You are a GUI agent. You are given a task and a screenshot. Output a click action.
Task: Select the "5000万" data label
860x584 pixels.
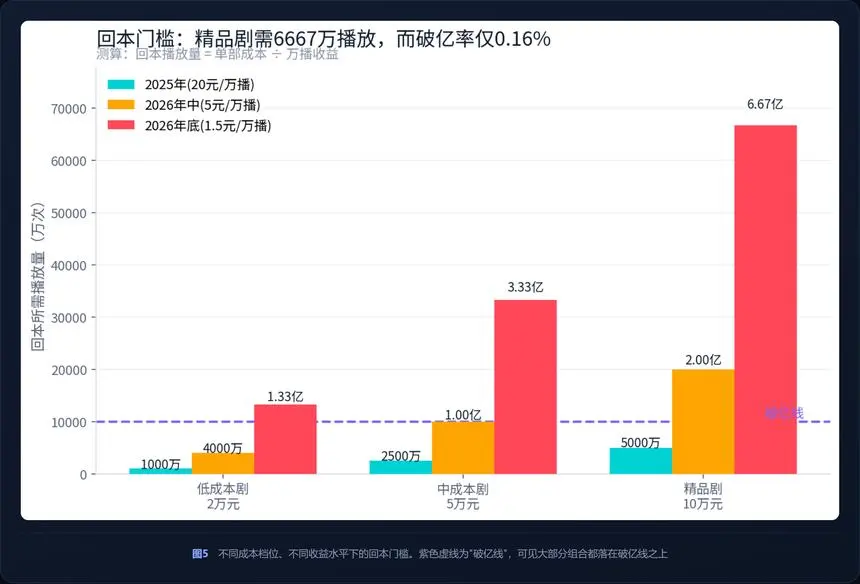point(641,443)
